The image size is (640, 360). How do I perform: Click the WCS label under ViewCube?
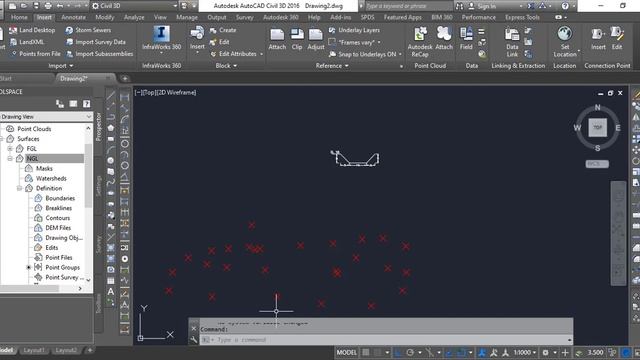[x=597, y=164]
